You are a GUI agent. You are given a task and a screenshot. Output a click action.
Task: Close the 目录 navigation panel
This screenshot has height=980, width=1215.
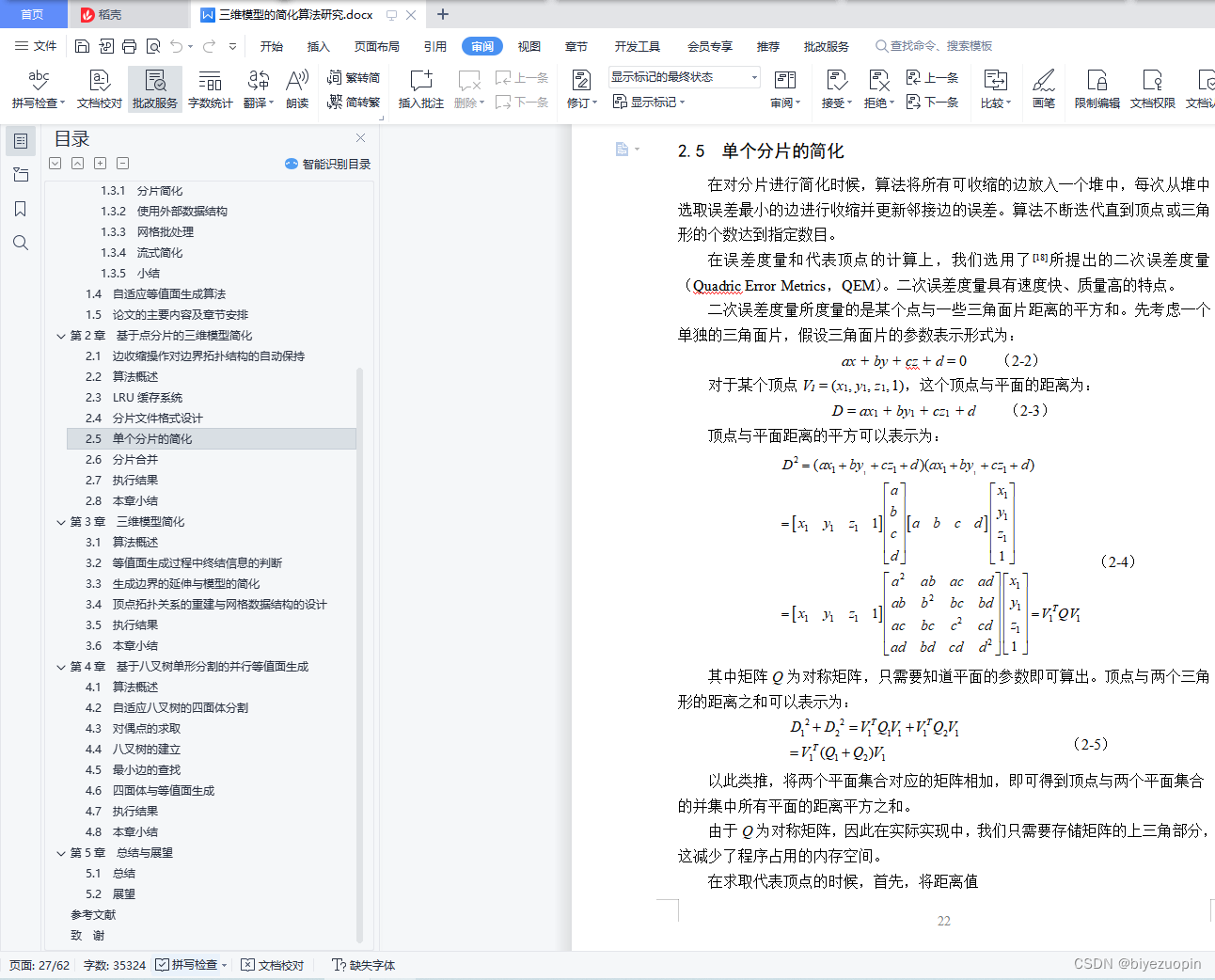point(360,137)
